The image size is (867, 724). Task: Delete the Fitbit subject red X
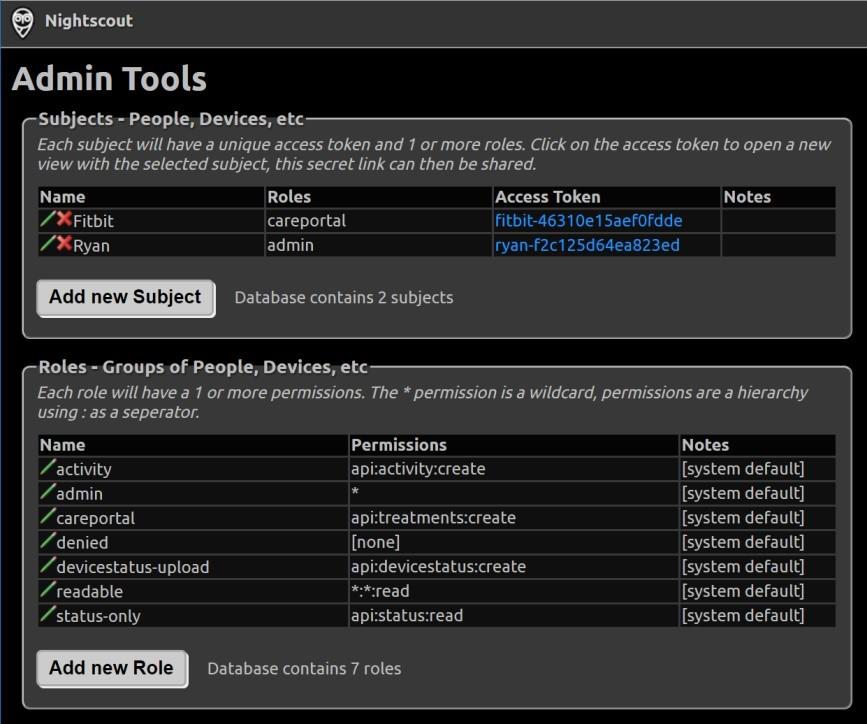click(x=64, y=219)
